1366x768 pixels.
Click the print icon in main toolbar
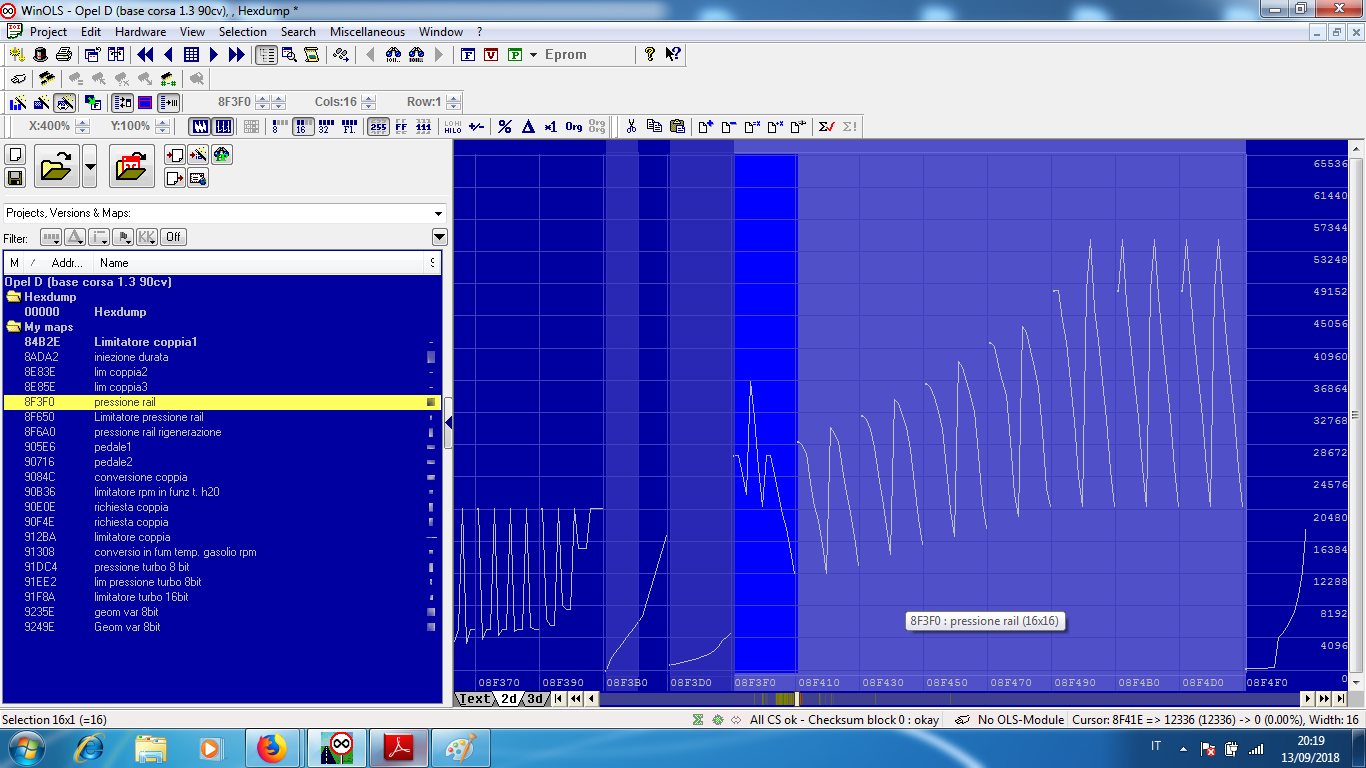click(63, 55)
